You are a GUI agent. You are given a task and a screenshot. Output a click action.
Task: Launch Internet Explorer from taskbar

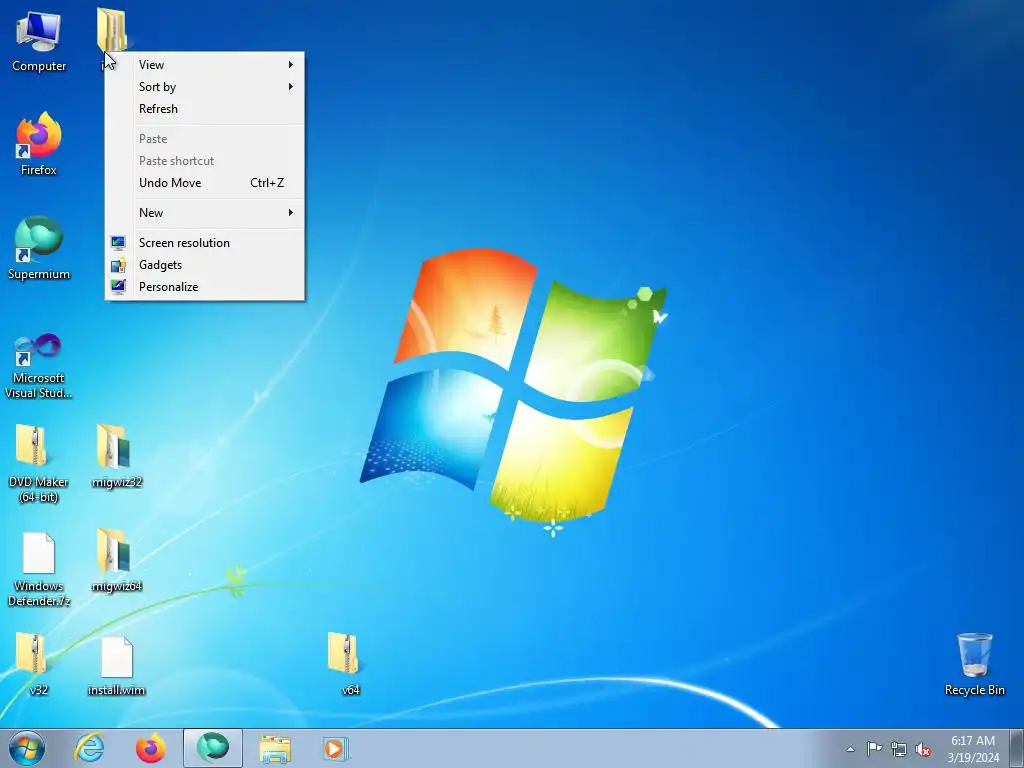[89, 748]
